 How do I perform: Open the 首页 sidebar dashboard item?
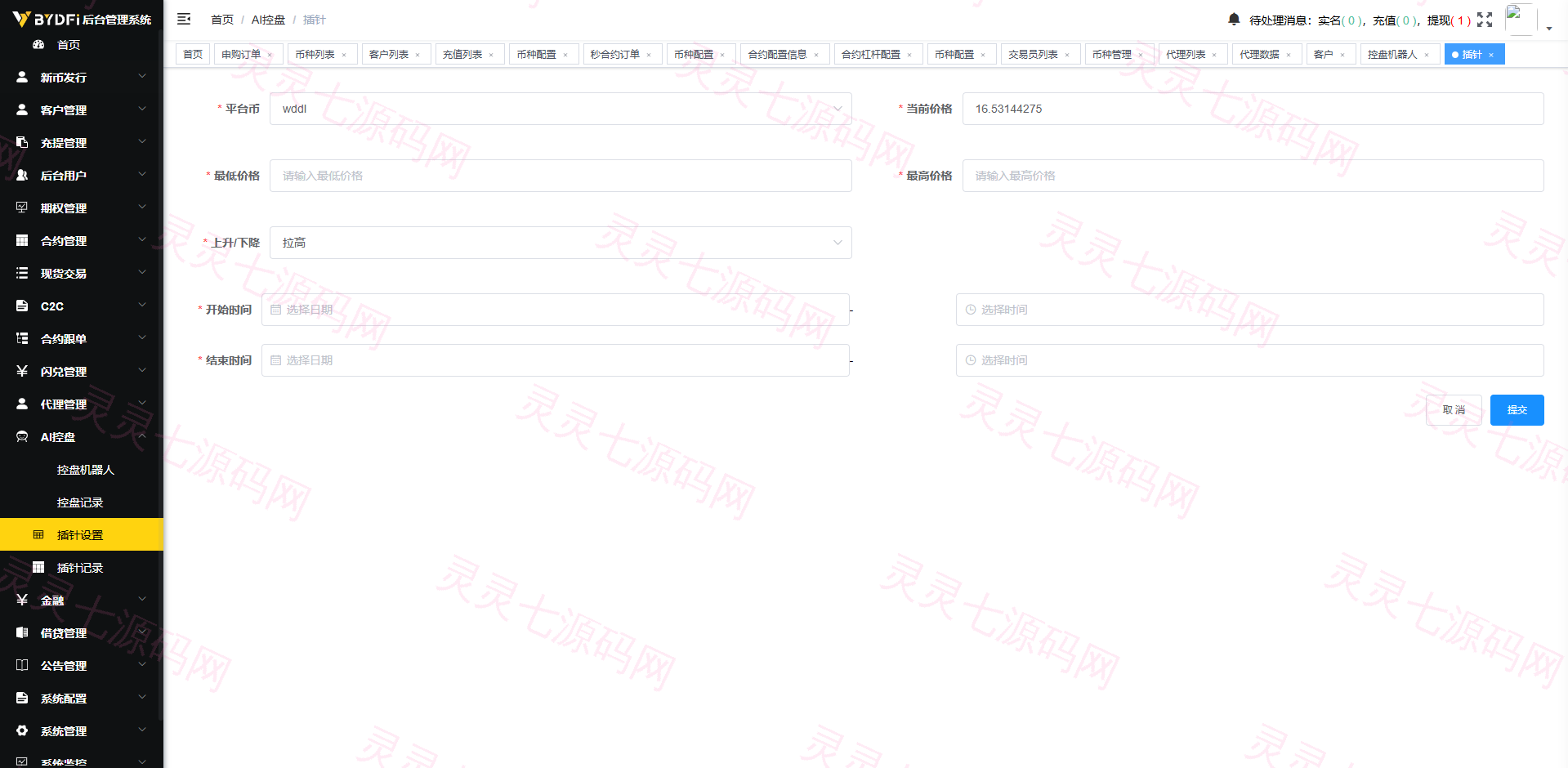tap(82, 44)
